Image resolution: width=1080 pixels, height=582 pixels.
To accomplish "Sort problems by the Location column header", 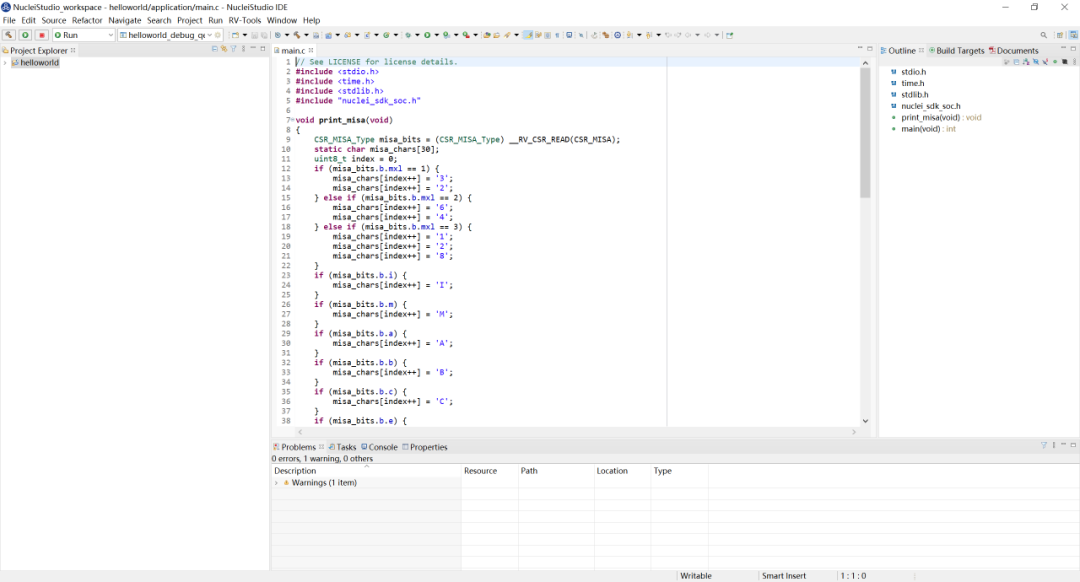I will (x=622, y=471).
